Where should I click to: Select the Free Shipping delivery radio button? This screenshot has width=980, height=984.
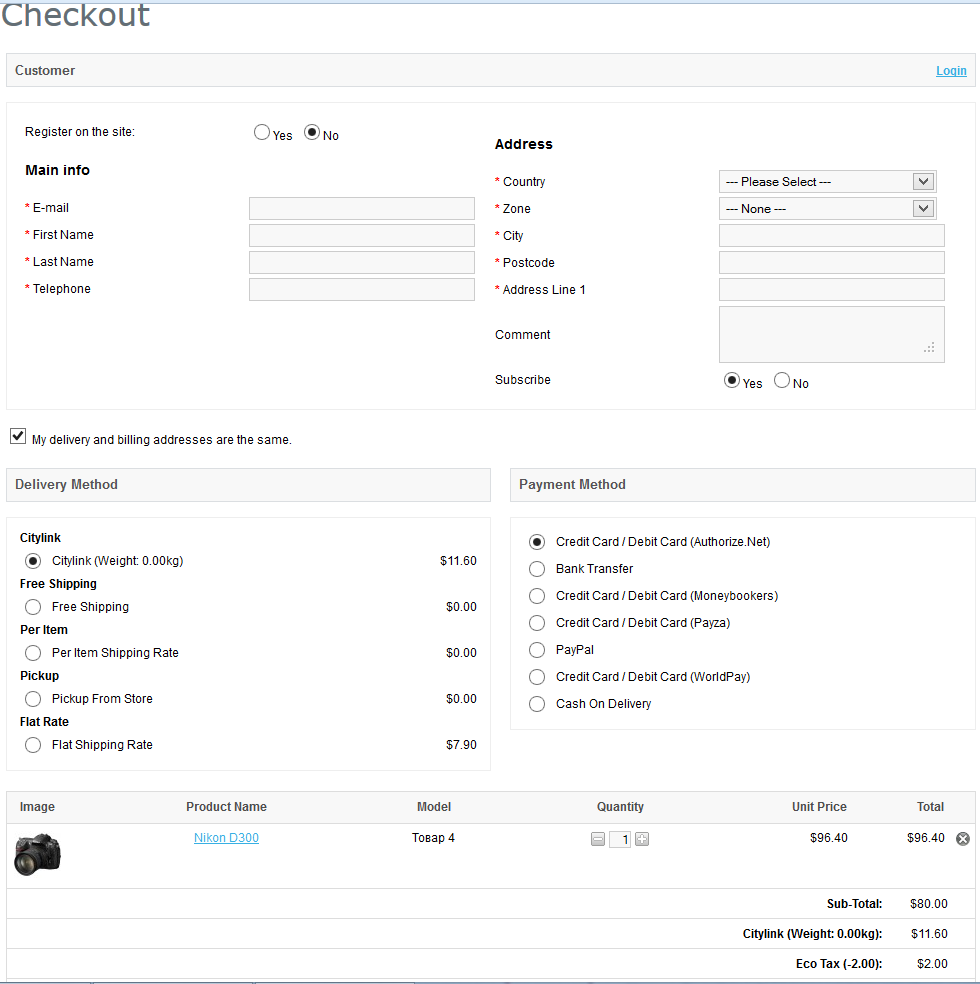(x=33, y=607)
